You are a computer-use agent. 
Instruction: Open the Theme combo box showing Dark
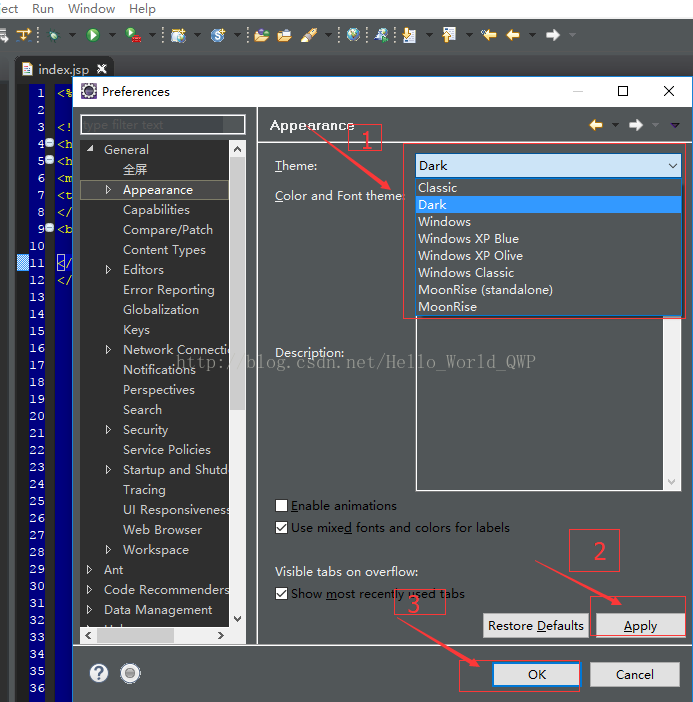[x=548, y=166]
